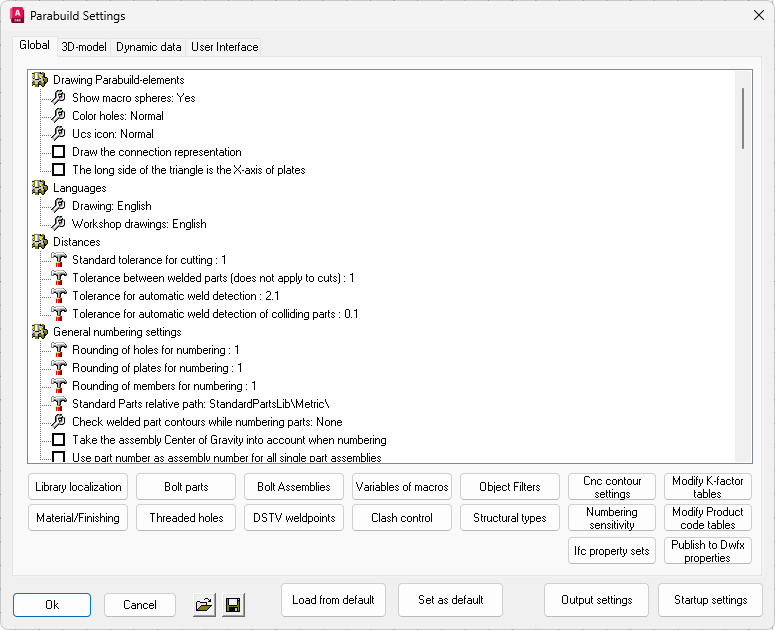Open Variables of macros

402,487
